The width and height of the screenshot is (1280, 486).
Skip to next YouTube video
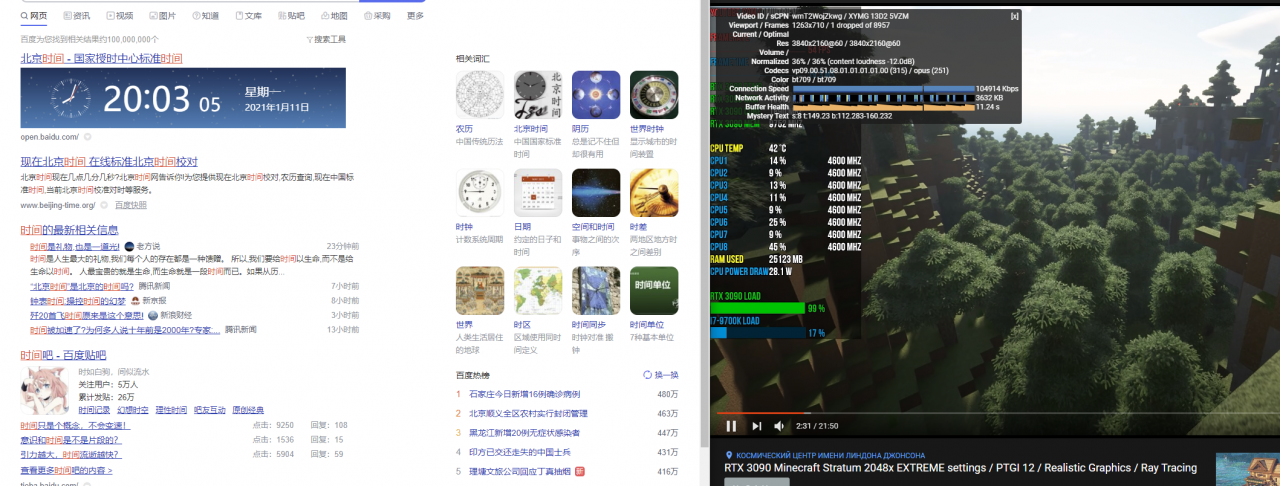click(757, 426)
